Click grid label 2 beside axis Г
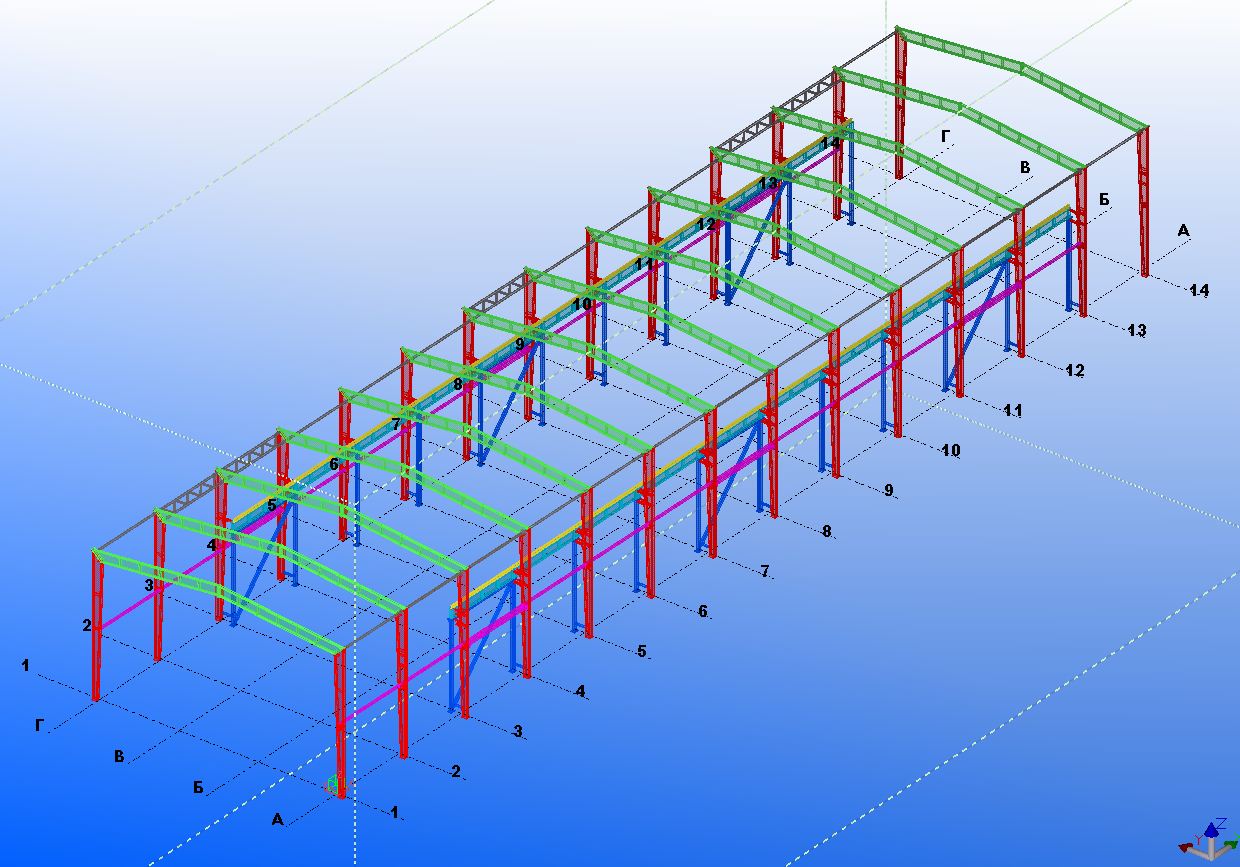Image resolution: width=1240 pixels, height=867 pixels. pos(87,625)
